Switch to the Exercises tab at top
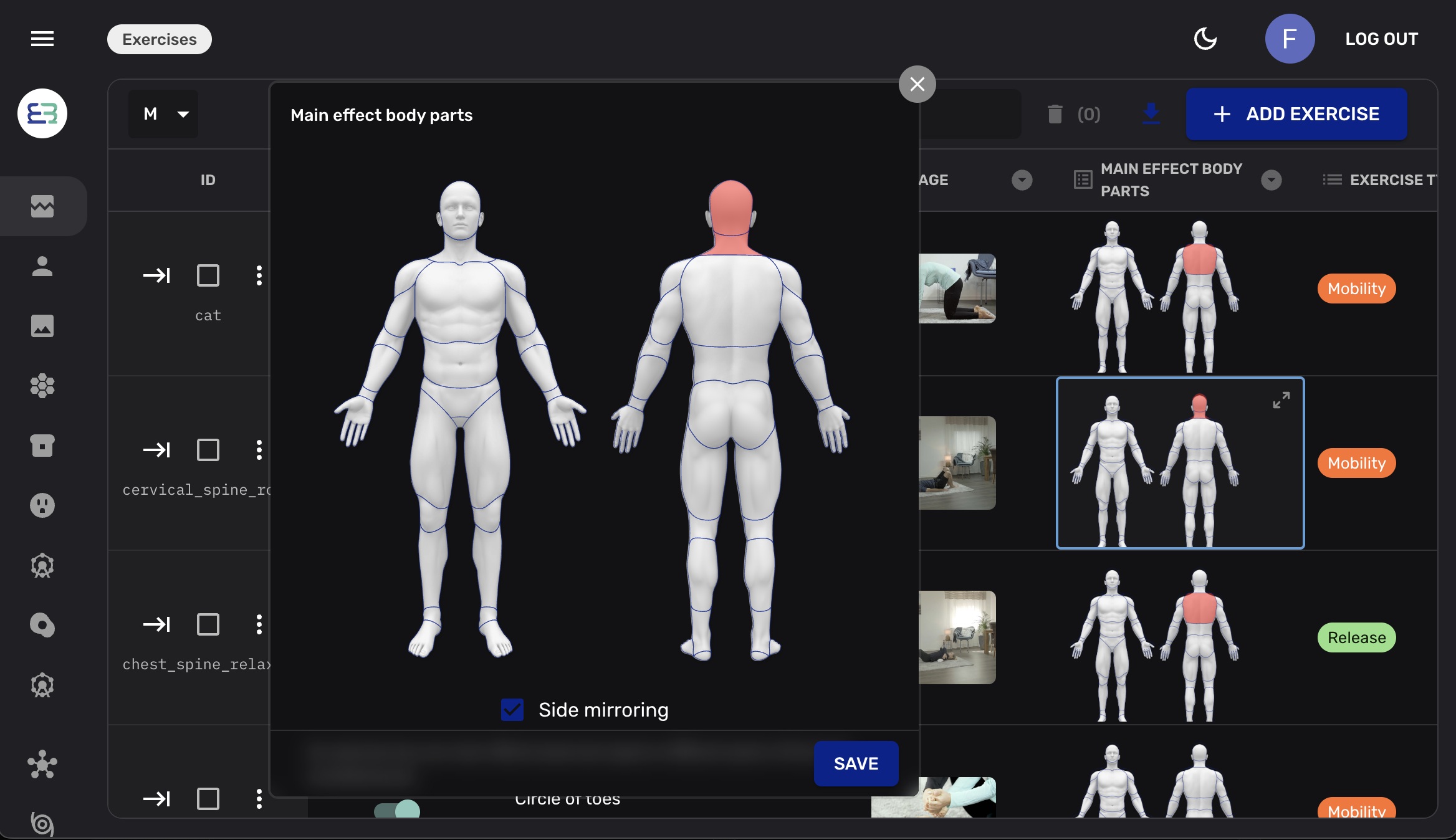 point(159,39)
